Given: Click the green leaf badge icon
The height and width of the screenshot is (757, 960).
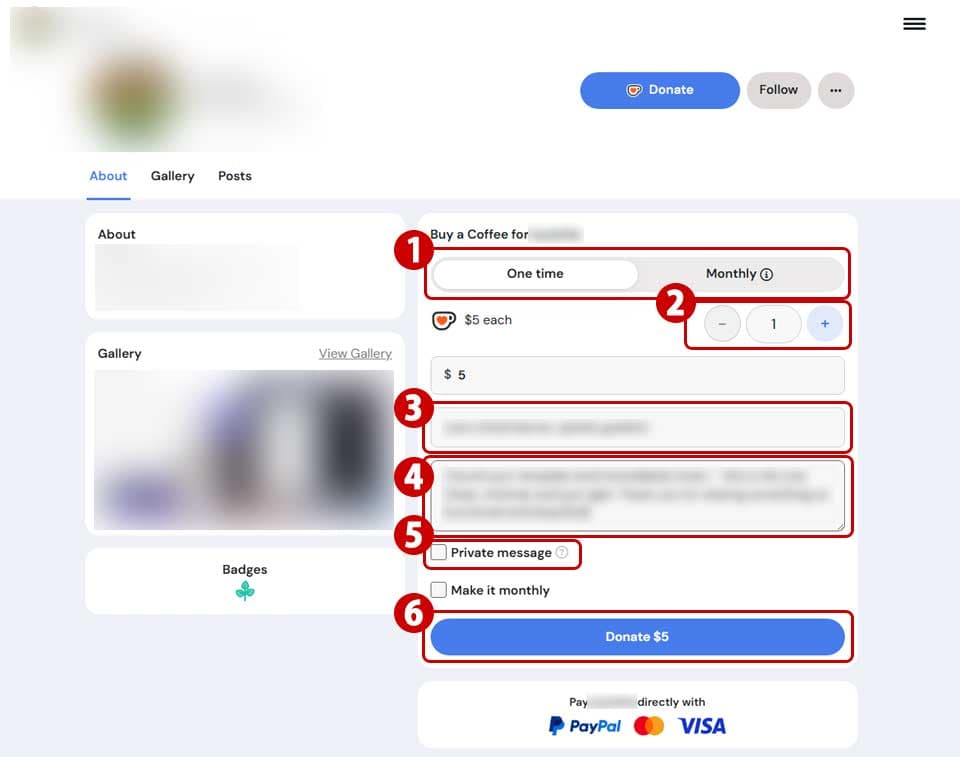Looking at the screenshot, I should click(245, 590).
